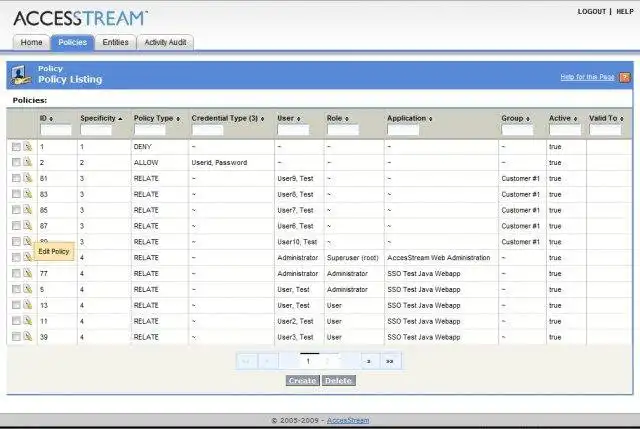Screen dimensions: 640x429
Task: Sort by Credential Type (3) arrows
Action: [x=262, y=119]
